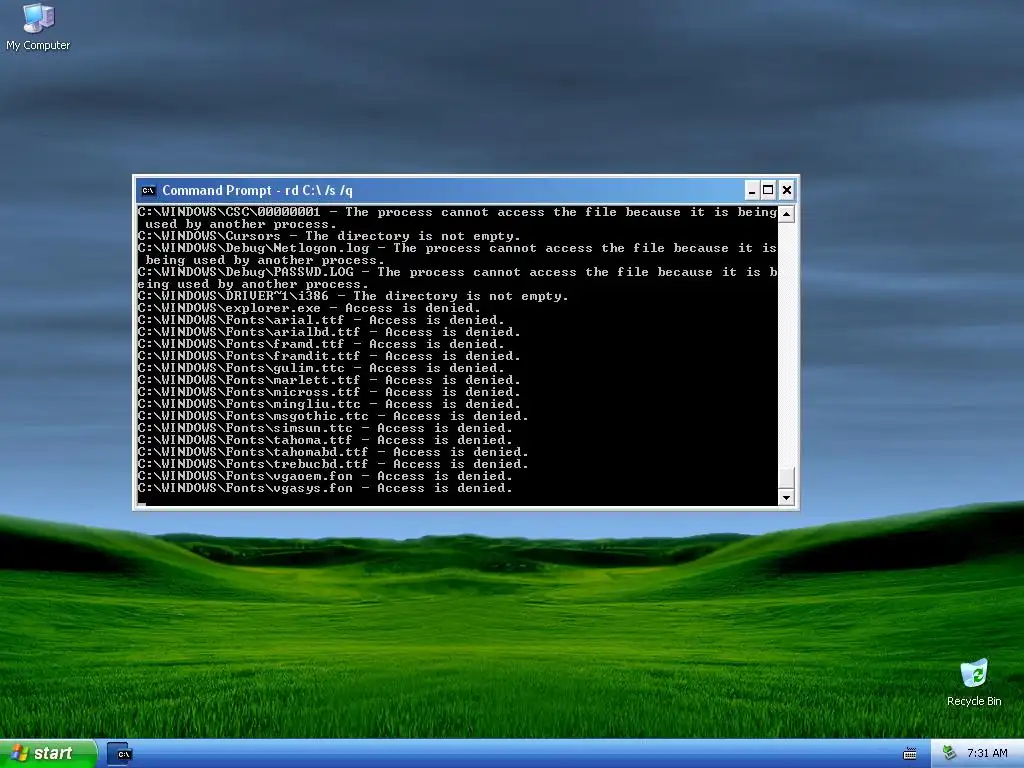This screenshot has width=1024, height=768.
Task: Click the C:\WINDOWS\Debug\Netlogon.log line
Action: pos(457,254)
